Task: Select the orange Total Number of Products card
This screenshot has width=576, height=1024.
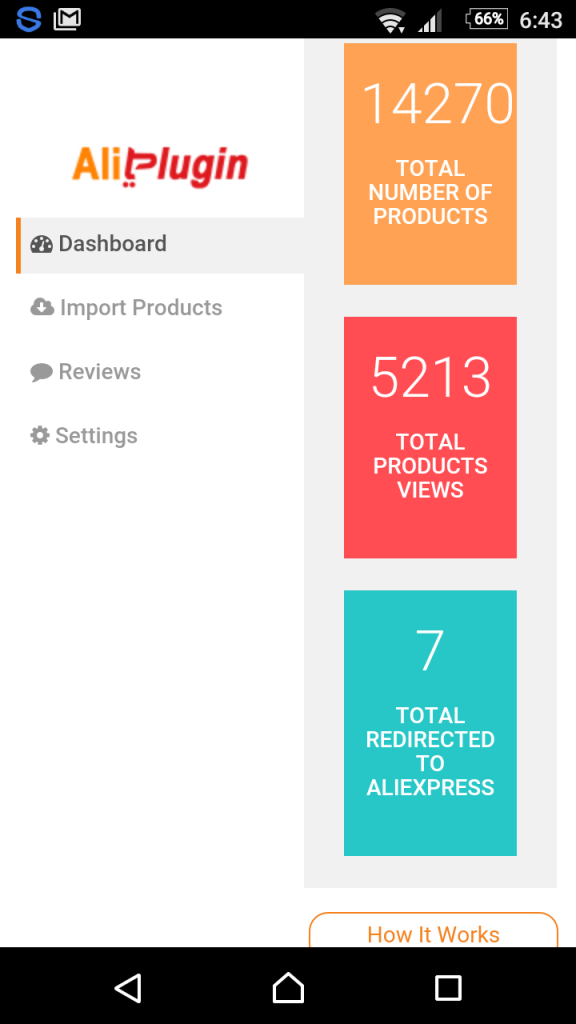Action: point(430,164)
